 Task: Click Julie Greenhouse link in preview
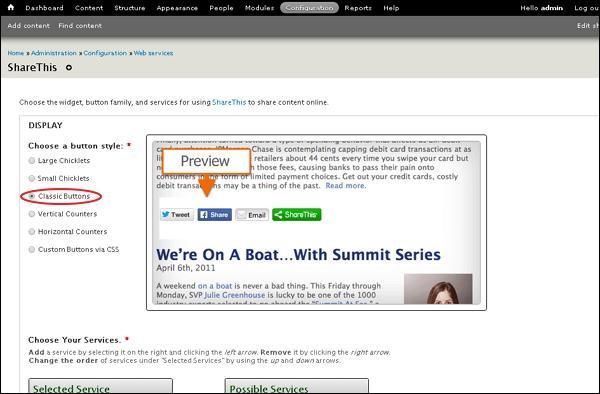coord(235,295)
